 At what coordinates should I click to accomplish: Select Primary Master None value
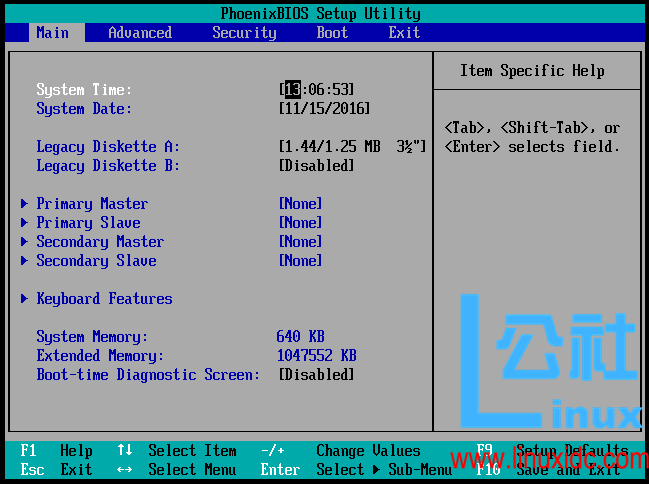pos(300,204)
